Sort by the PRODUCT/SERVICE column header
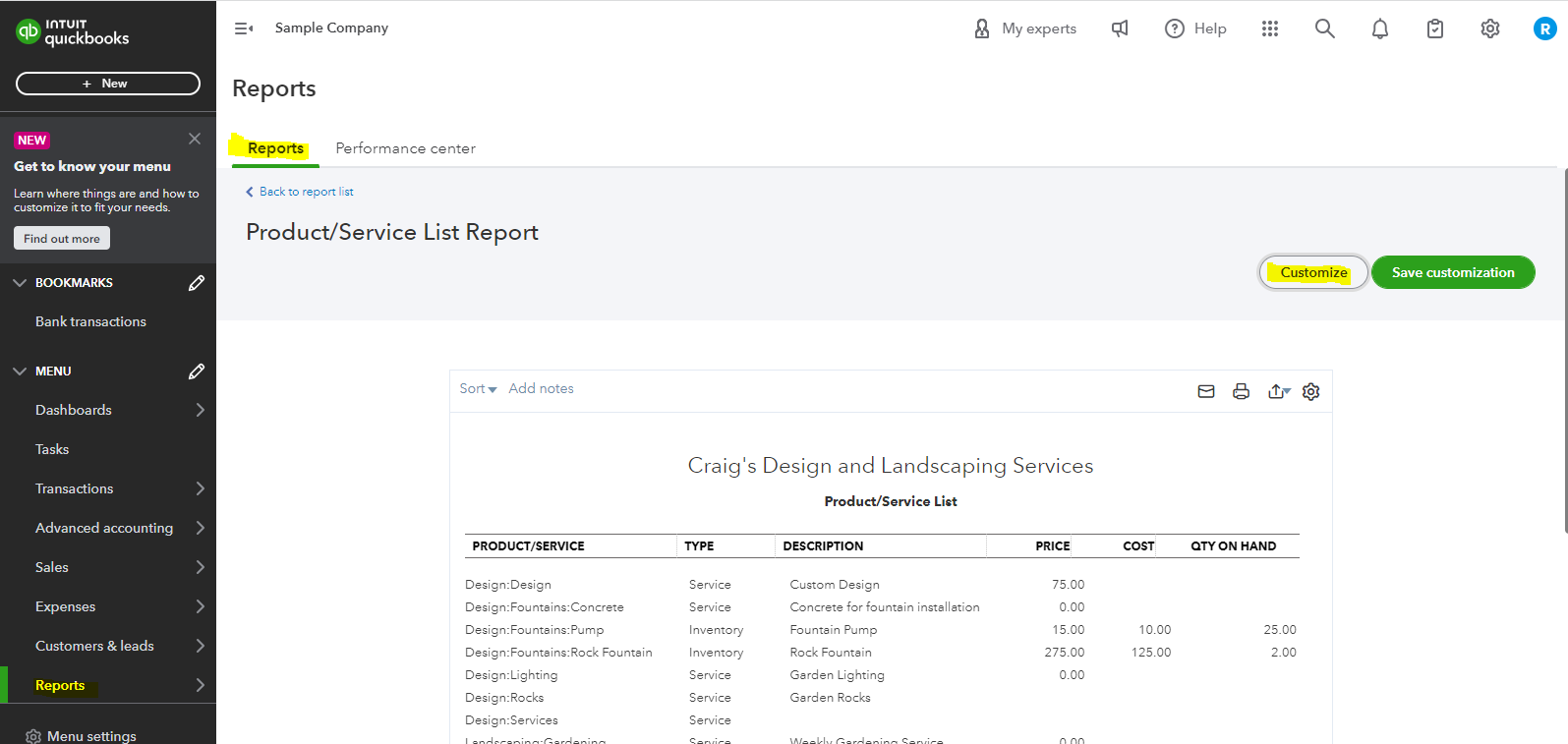 click(x=528, y=546)
